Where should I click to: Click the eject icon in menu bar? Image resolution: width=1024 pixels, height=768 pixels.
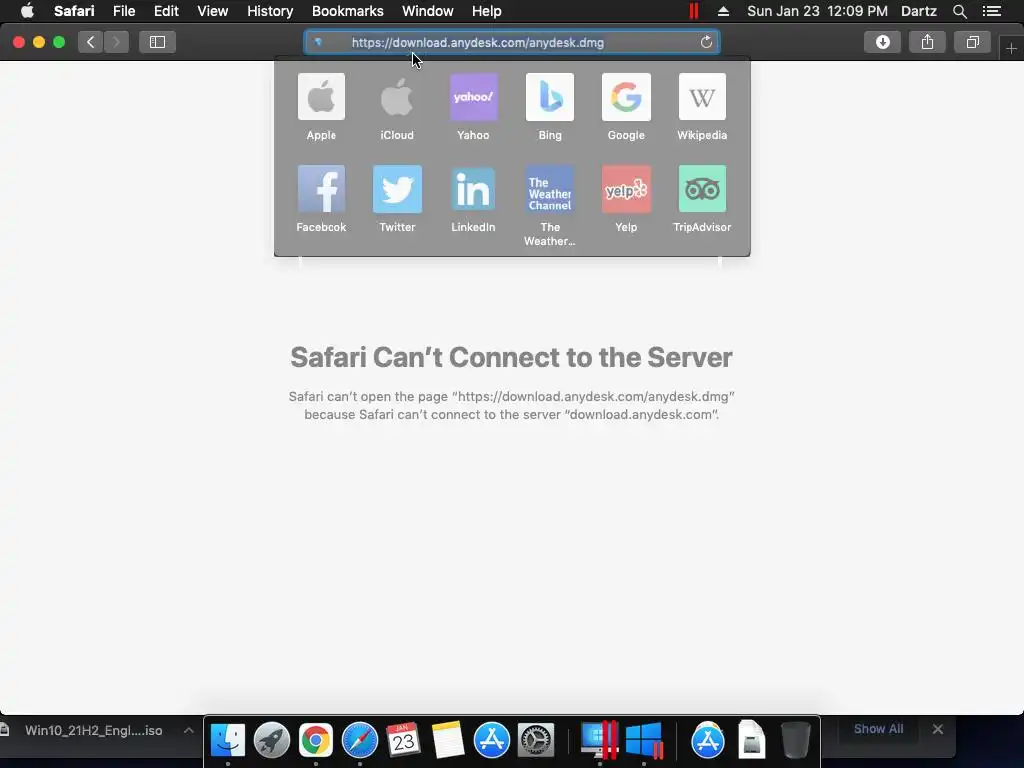click(723, 11)
